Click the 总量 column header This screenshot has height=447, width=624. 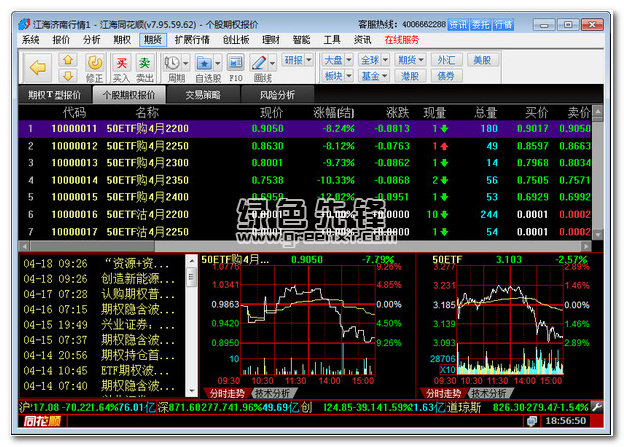pyautogui.click(x=486, y=113)
